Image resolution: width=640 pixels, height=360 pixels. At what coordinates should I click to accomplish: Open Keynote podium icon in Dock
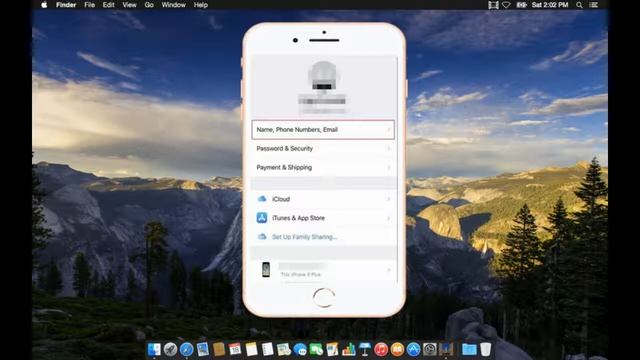(x=365, y=349)
